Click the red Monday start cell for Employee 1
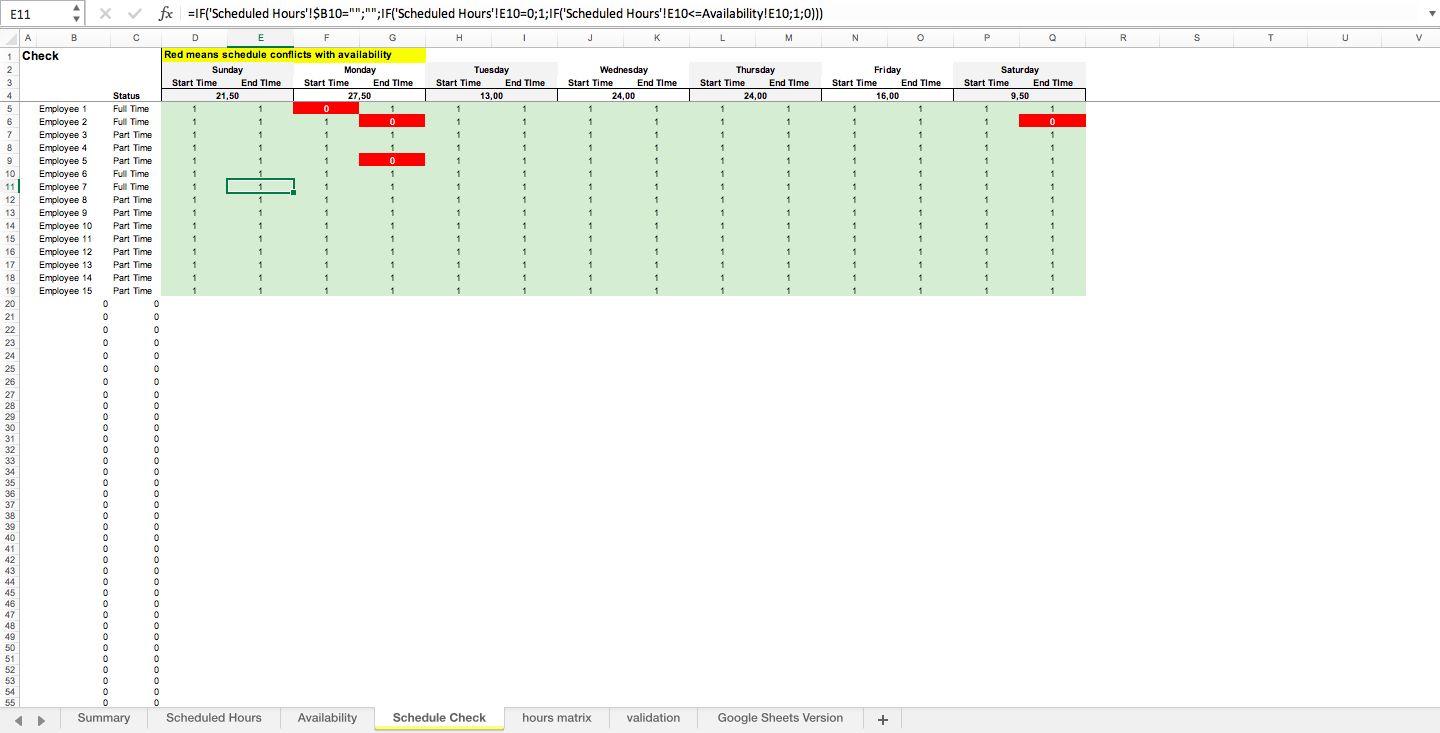 point(326,108)
